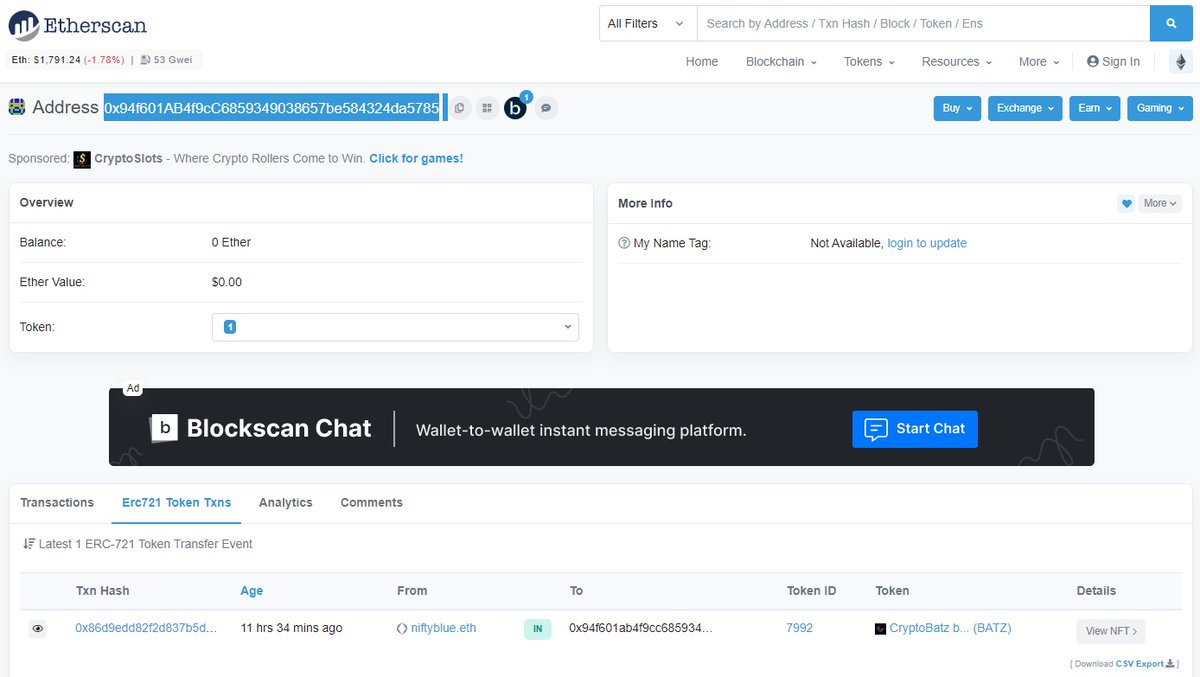The image size is (1200, 677).
Task: Open Token ID 7992 link
Action: pyautogui.click(x=800, y=628)
